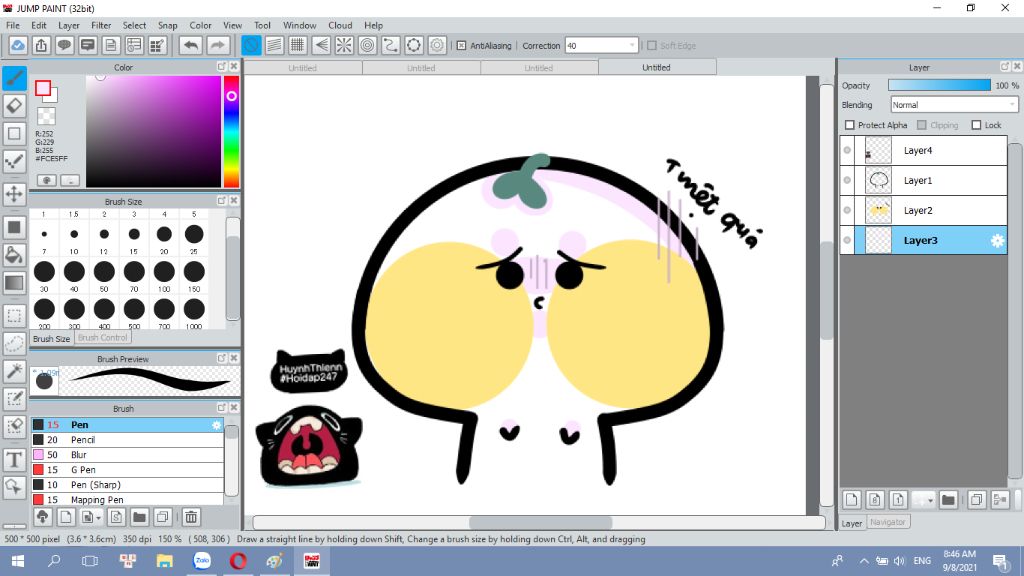Adjust the layer Opacity slider
This screenshot has height=576, width=1024.
(939, 86)
